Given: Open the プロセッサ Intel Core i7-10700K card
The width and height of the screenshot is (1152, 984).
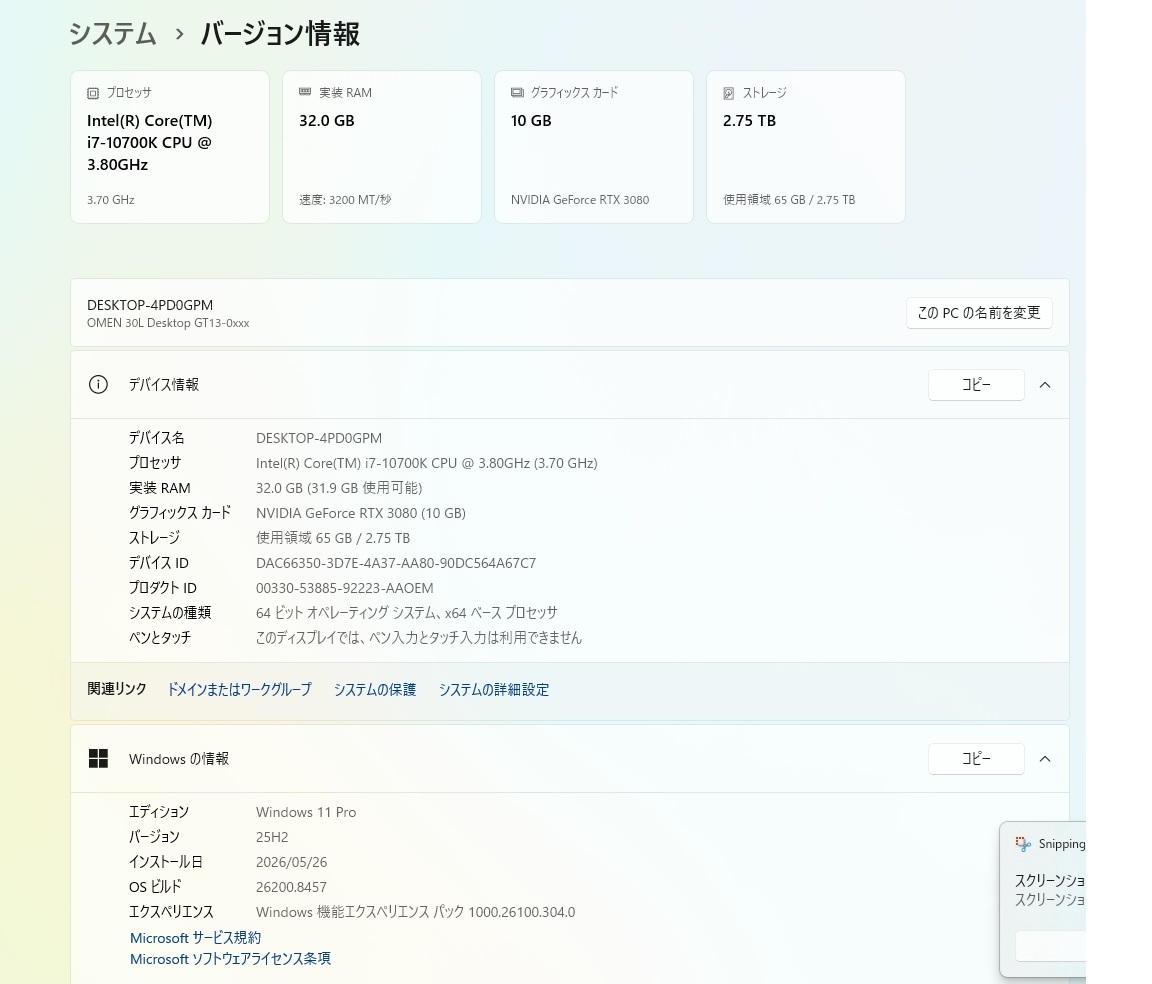Looking at the screenshot, I should pyautogui.click(x=170, y=147).
